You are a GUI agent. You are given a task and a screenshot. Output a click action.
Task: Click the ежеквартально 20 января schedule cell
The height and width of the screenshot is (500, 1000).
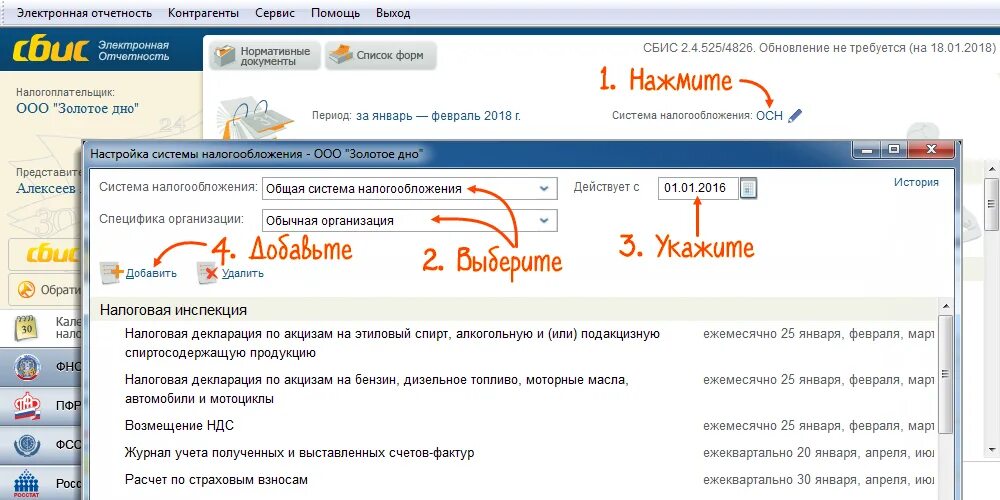(x=819, y=453)
